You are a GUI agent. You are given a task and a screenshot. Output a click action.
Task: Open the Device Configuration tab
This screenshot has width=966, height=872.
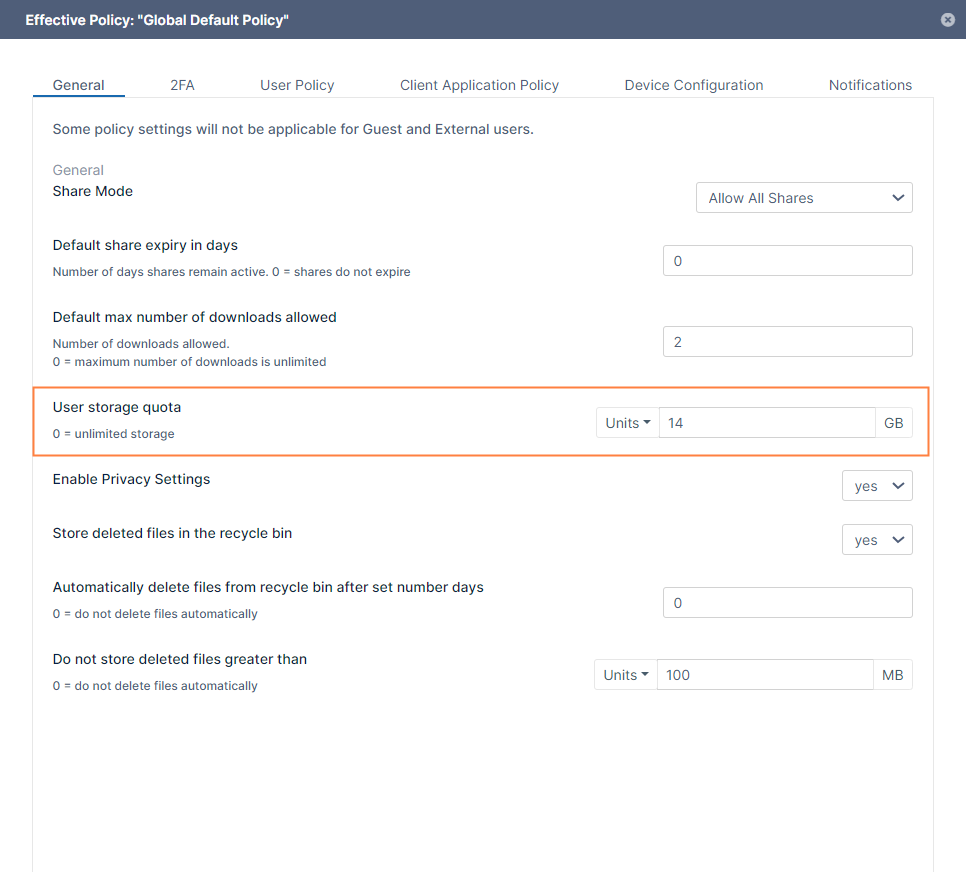693,85
